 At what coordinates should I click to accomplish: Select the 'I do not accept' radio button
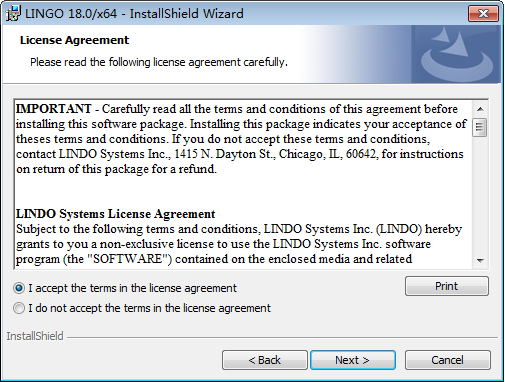[19, 308]
